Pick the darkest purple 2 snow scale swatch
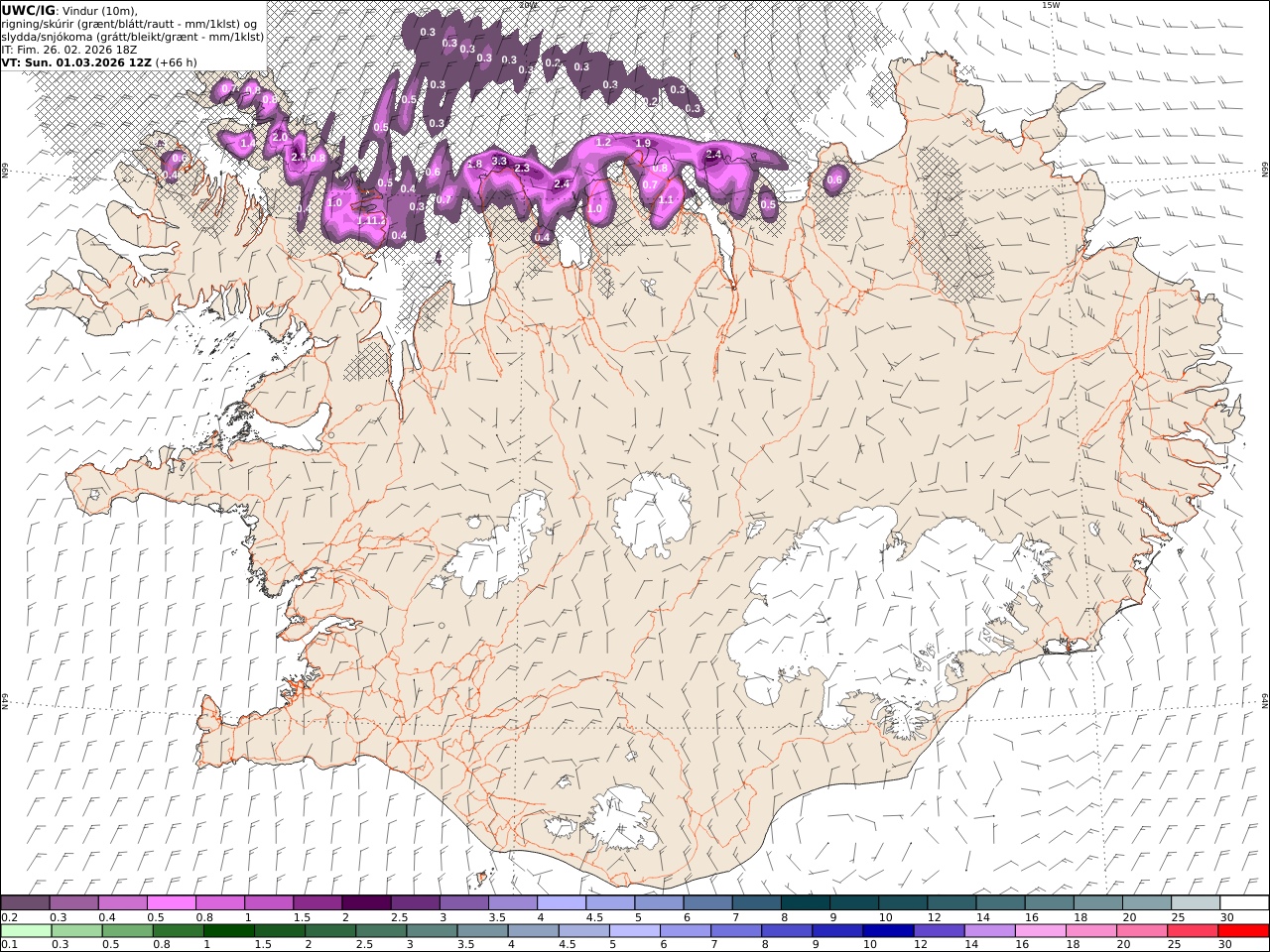 click(x=366, y=902)
